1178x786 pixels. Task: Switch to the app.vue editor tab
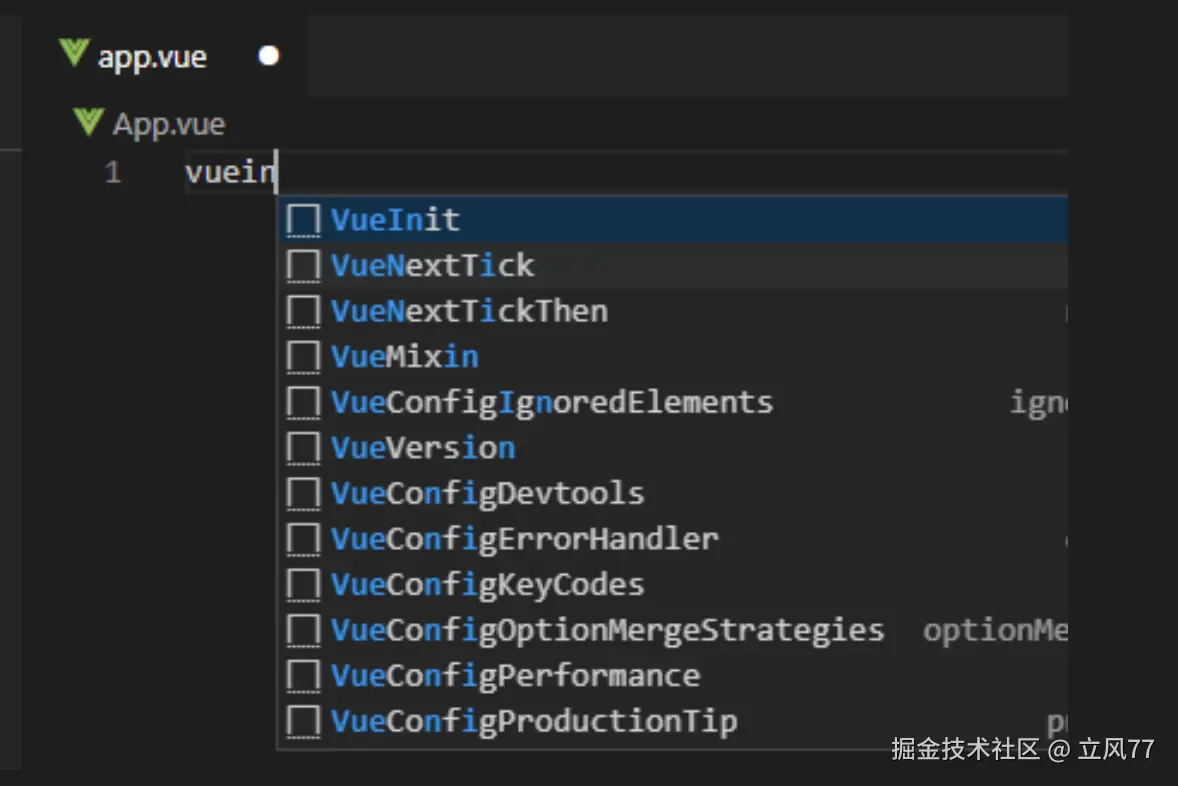click(152, 57)
